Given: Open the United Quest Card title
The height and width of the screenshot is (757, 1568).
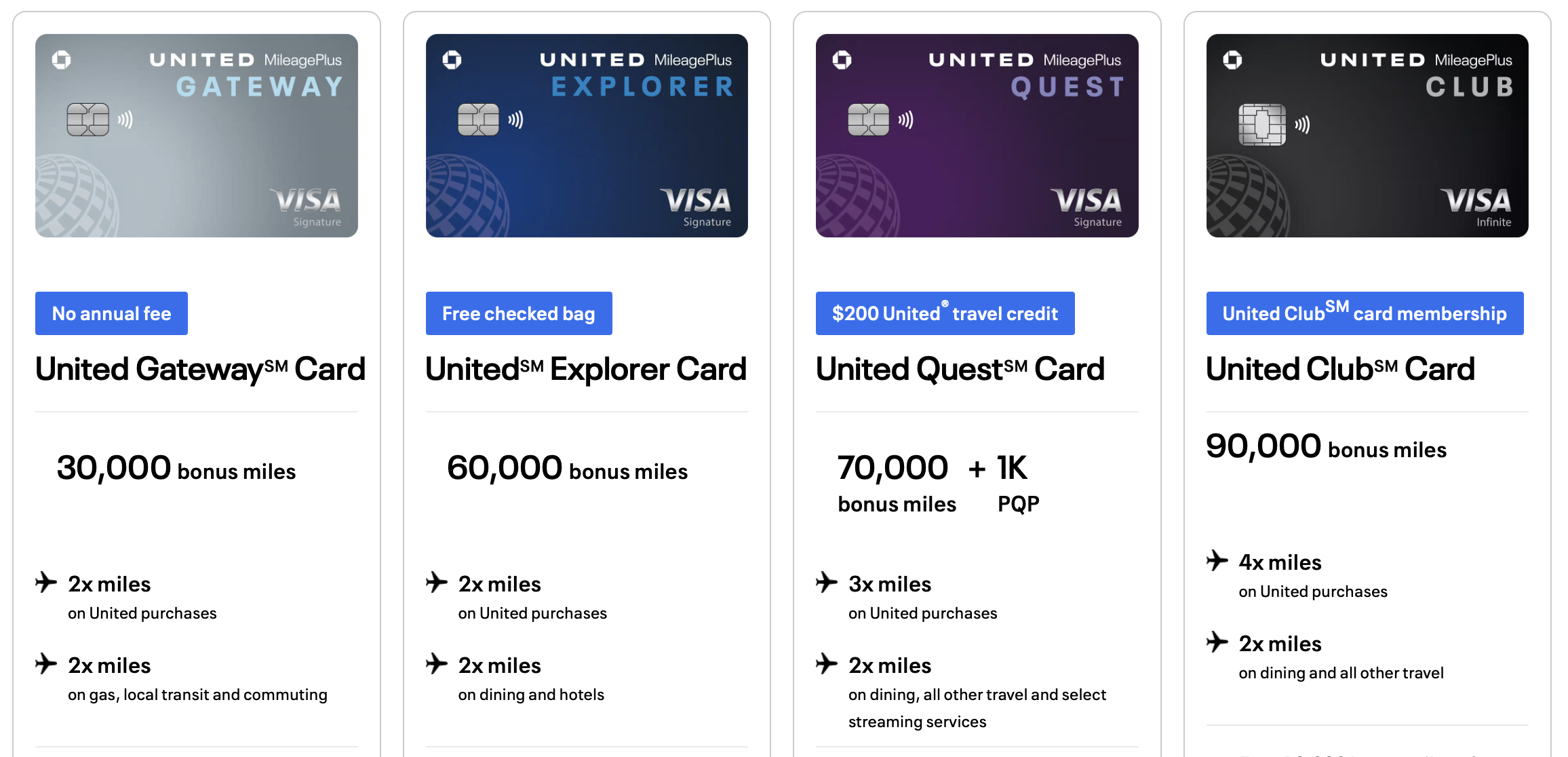Looking at the screenshot, I should 960,370.
